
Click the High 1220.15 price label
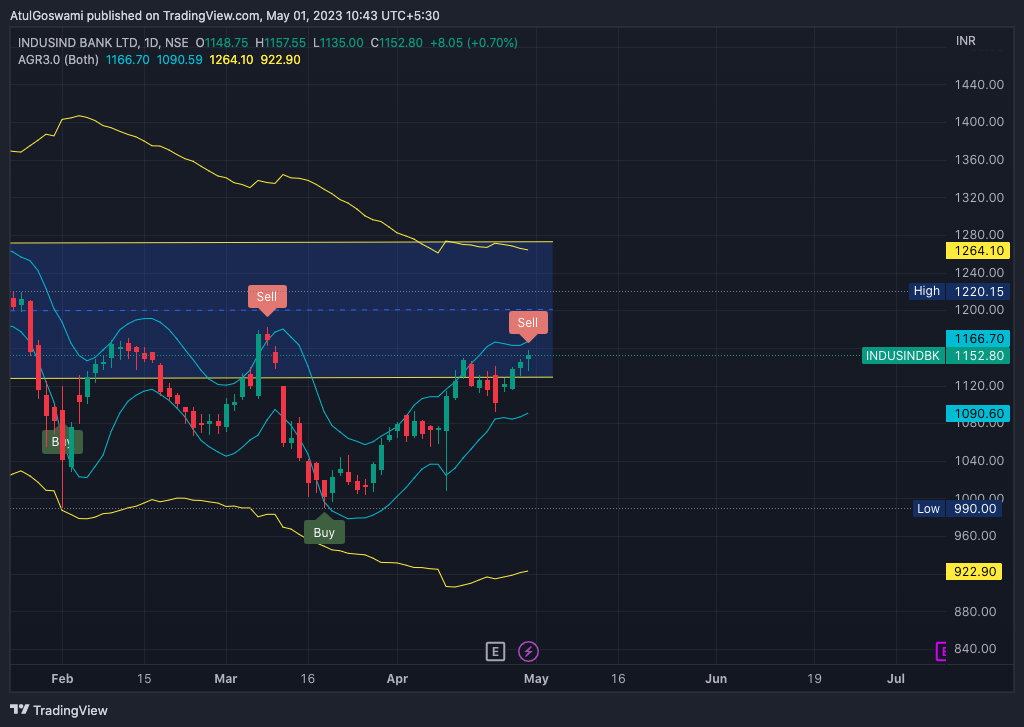tap(959, 291)
